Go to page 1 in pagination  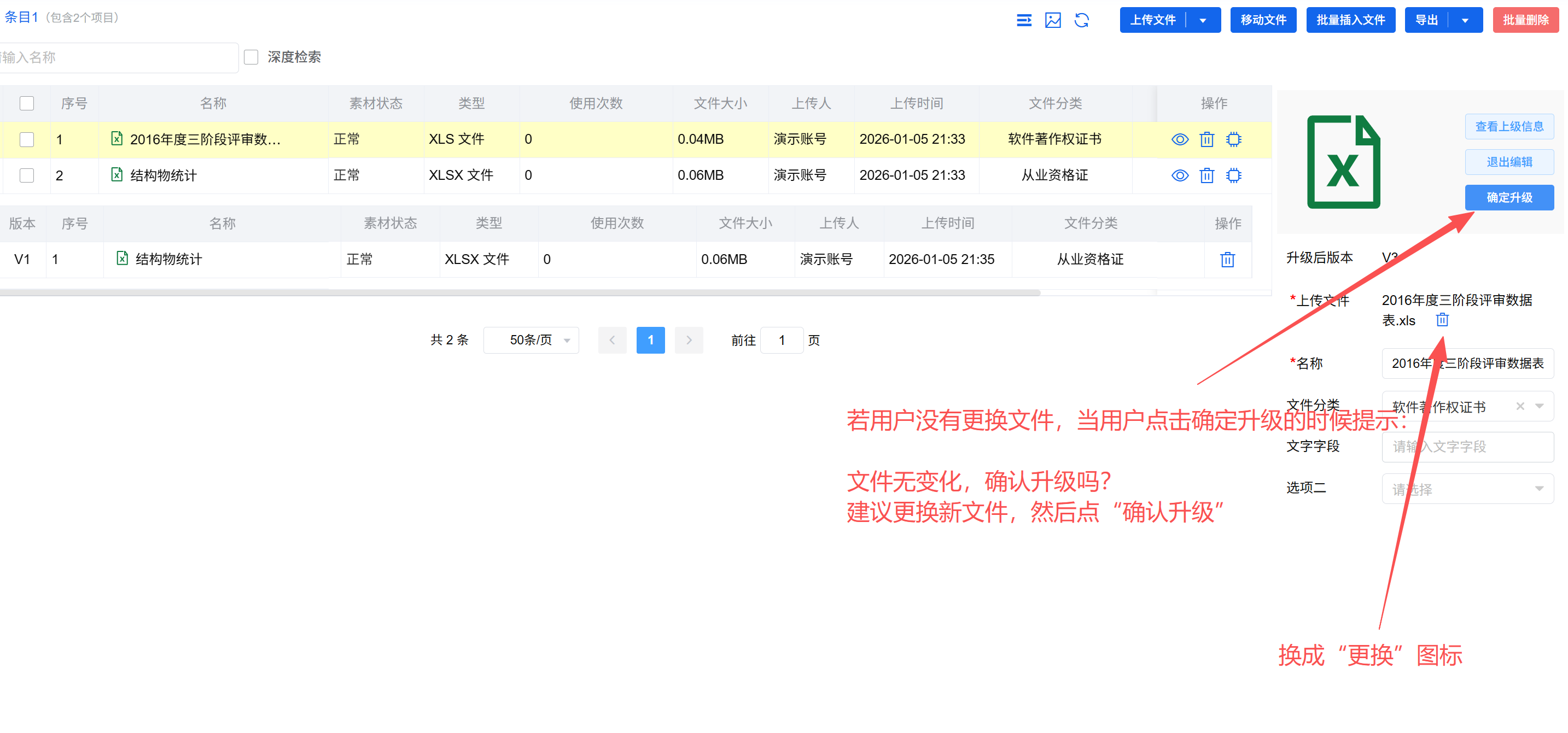point(650,340)
